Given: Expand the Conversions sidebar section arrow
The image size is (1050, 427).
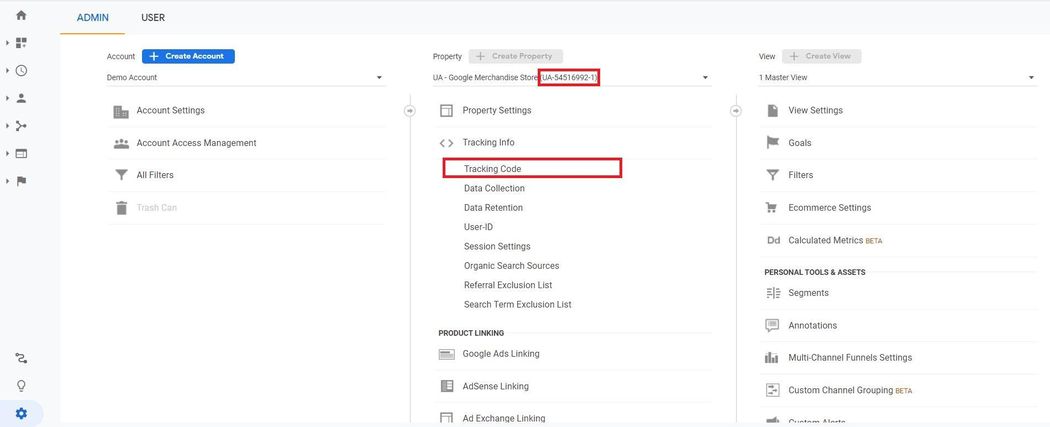Looking at the screenshot, I should point(8,181).
